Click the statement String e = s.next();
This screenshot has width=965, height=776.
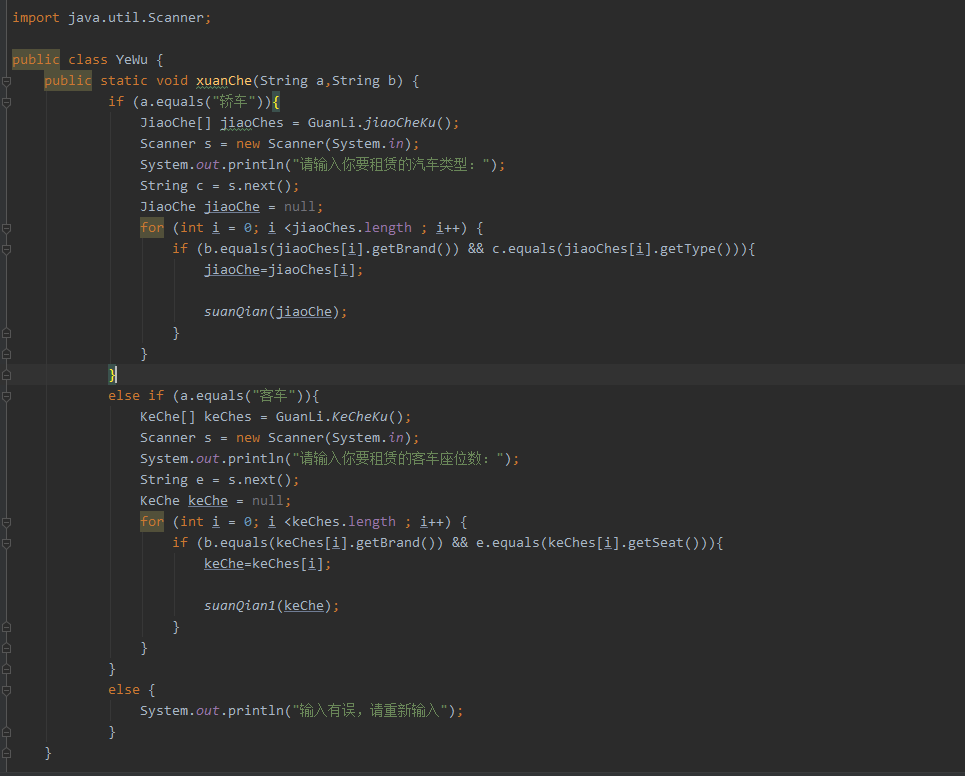click(220, 480)
